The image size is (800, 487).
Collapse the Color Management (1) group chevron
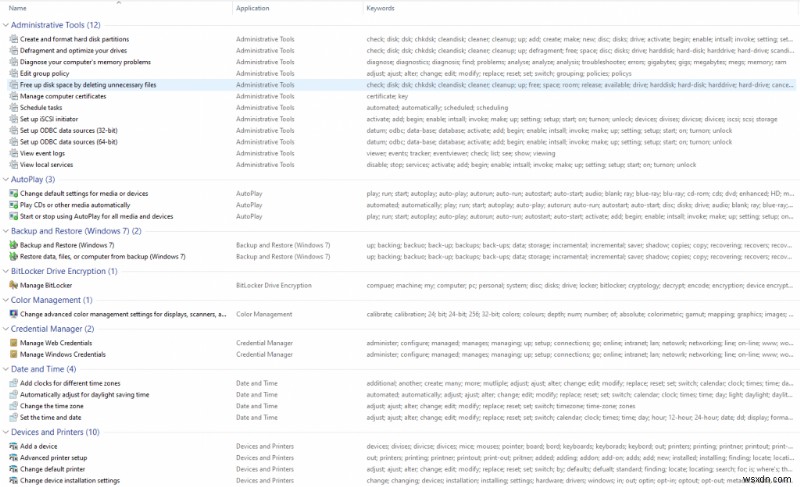tap(6, 300)
